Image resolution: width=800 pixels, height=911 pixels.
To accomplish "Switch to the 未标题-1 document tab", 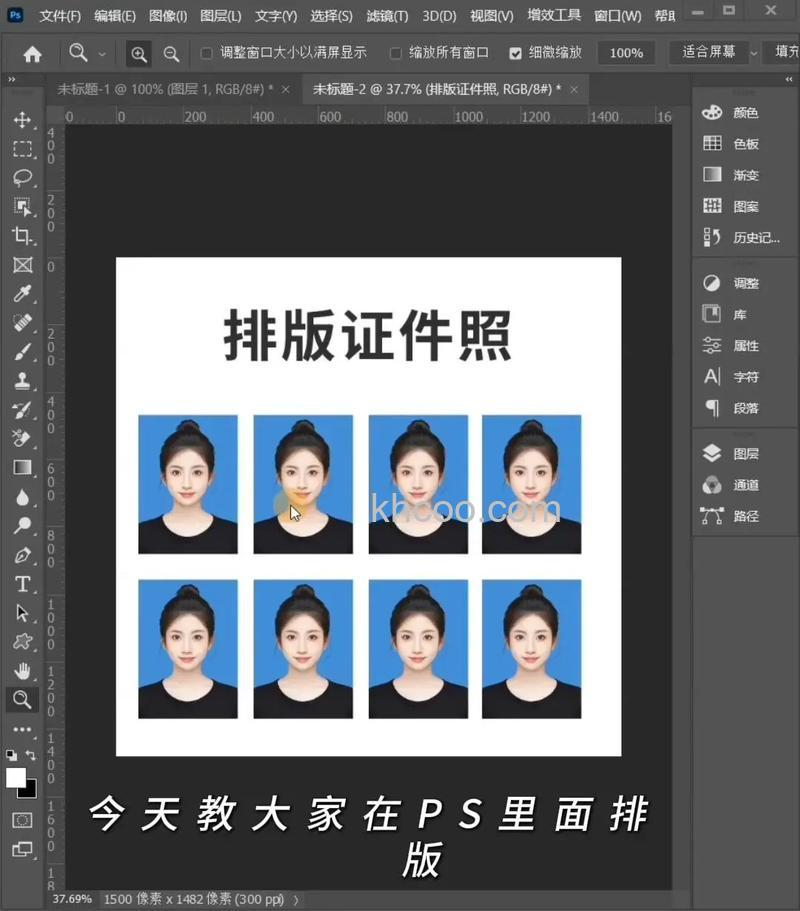I will [160, 89].
